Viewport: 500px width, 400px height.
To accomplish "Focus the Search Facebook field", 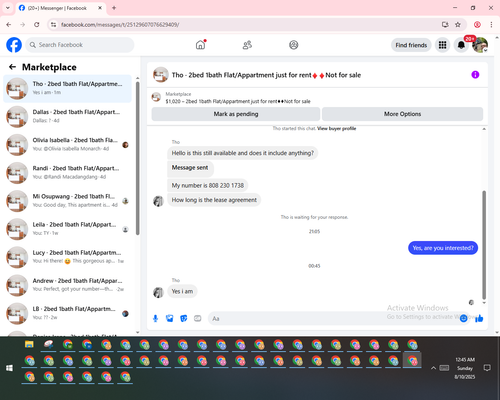I will 80,45.
